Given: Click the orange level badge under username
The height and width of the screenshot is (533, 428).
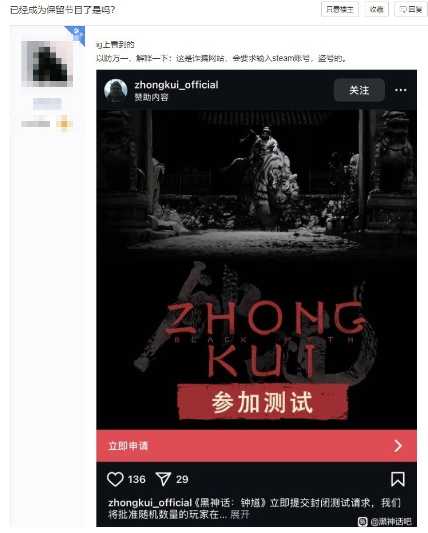Looking at the screenshot, I should coord(64,122).
